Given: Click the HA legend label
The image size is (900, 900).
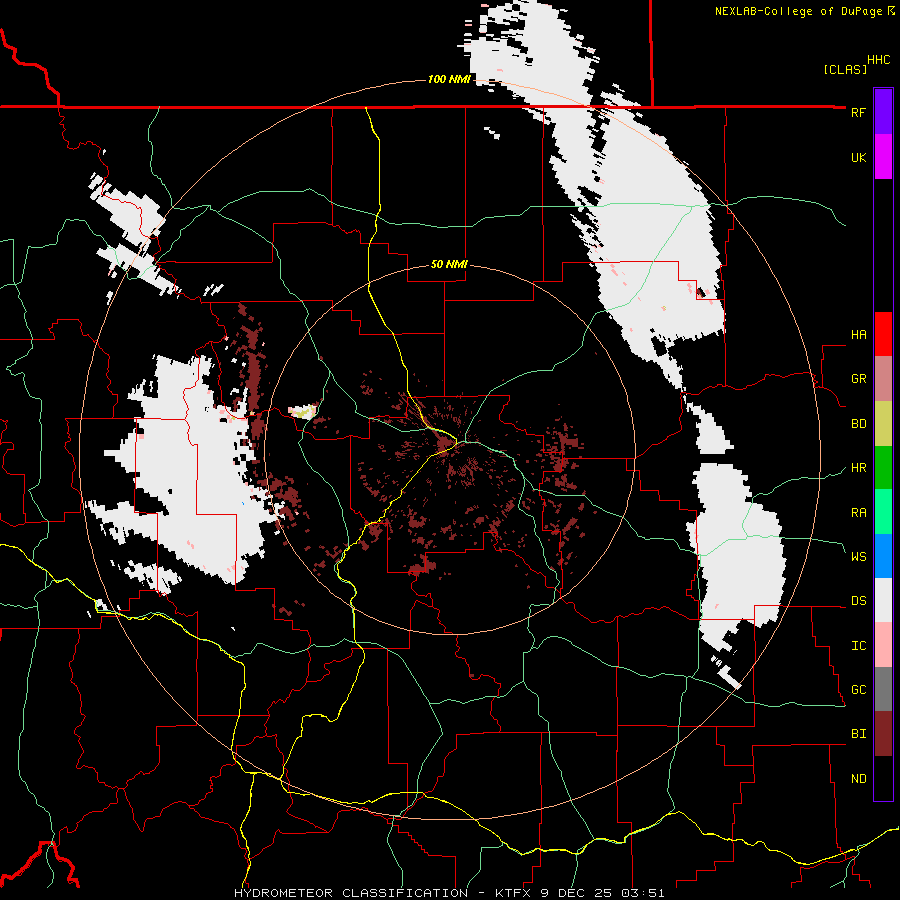Looking at the screenshot, I should click(x=858, y=334).
